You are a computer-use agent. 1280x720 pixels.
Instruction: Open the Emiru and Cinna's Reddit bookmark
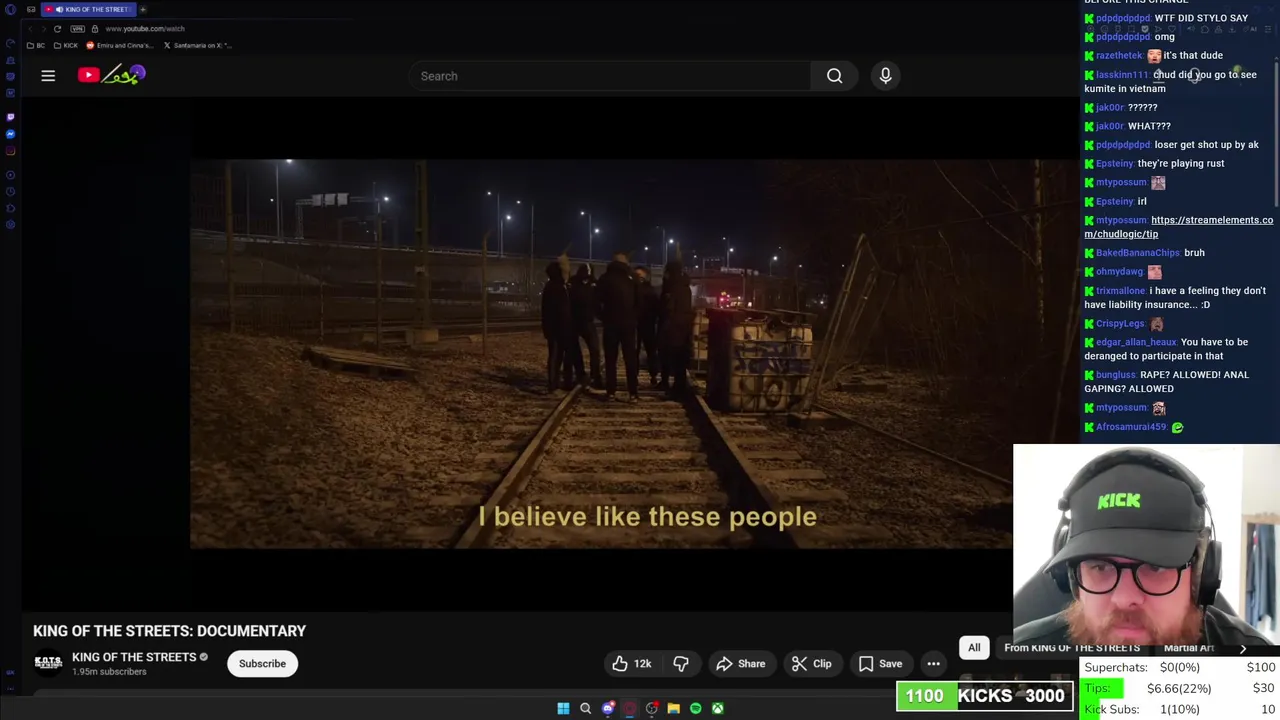[x=120, y=46]
